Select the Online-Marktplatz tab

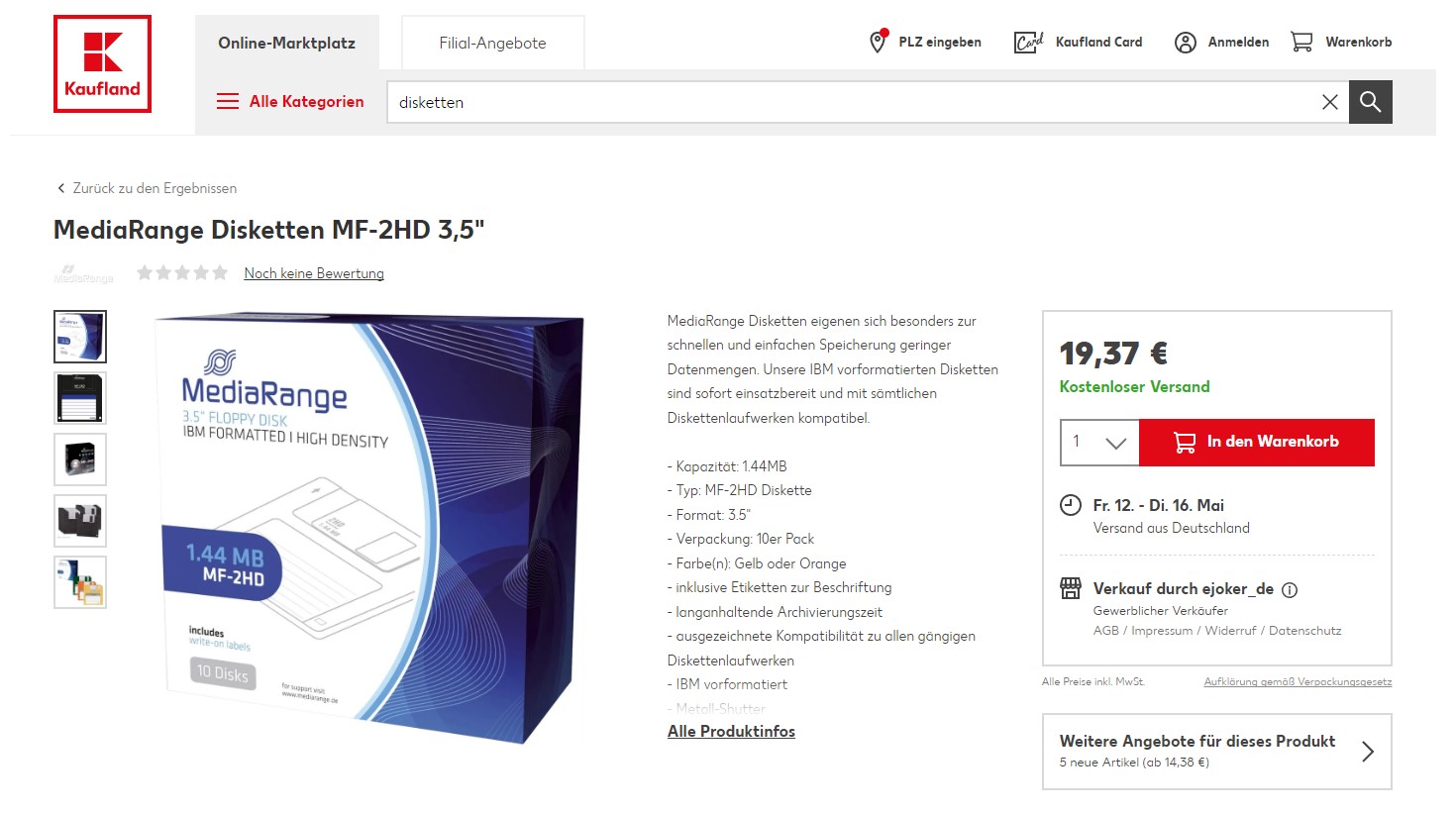click(286, 43)
